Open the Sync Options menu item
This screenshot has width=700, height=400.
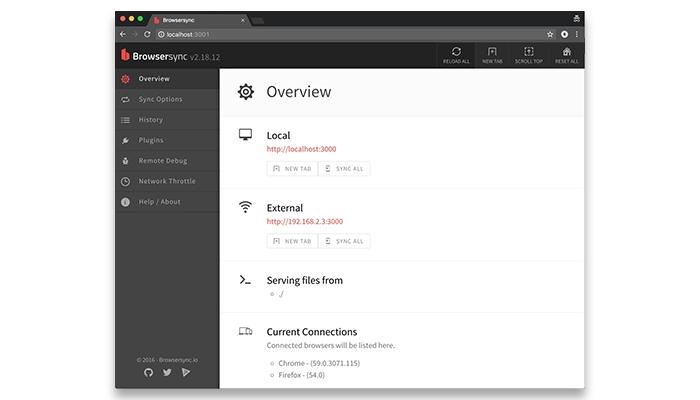(167, 100)
